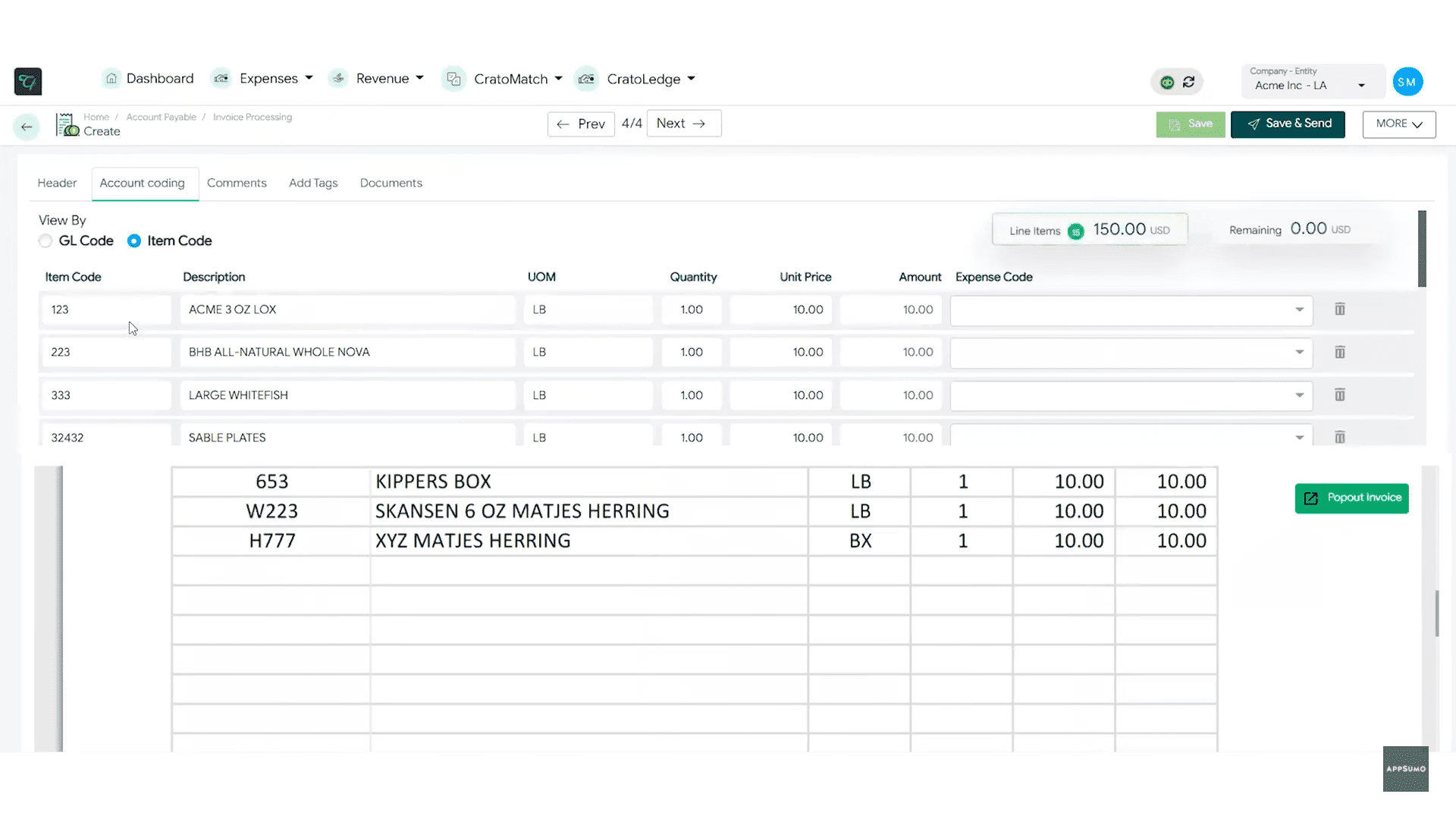Open the SM user avatar

[x=1407, y=82]
